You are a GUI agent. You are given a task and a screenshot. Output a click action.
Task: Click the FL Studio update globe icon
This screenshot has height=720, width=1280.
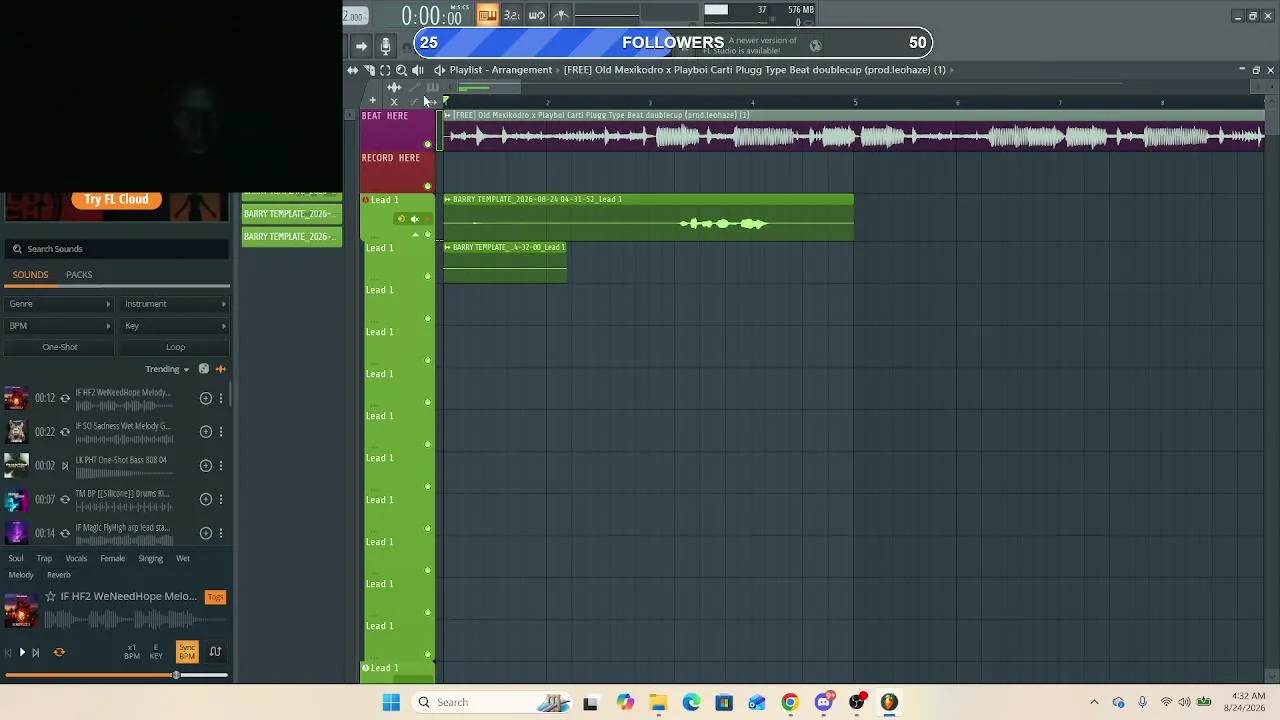[x=815, y=45]
